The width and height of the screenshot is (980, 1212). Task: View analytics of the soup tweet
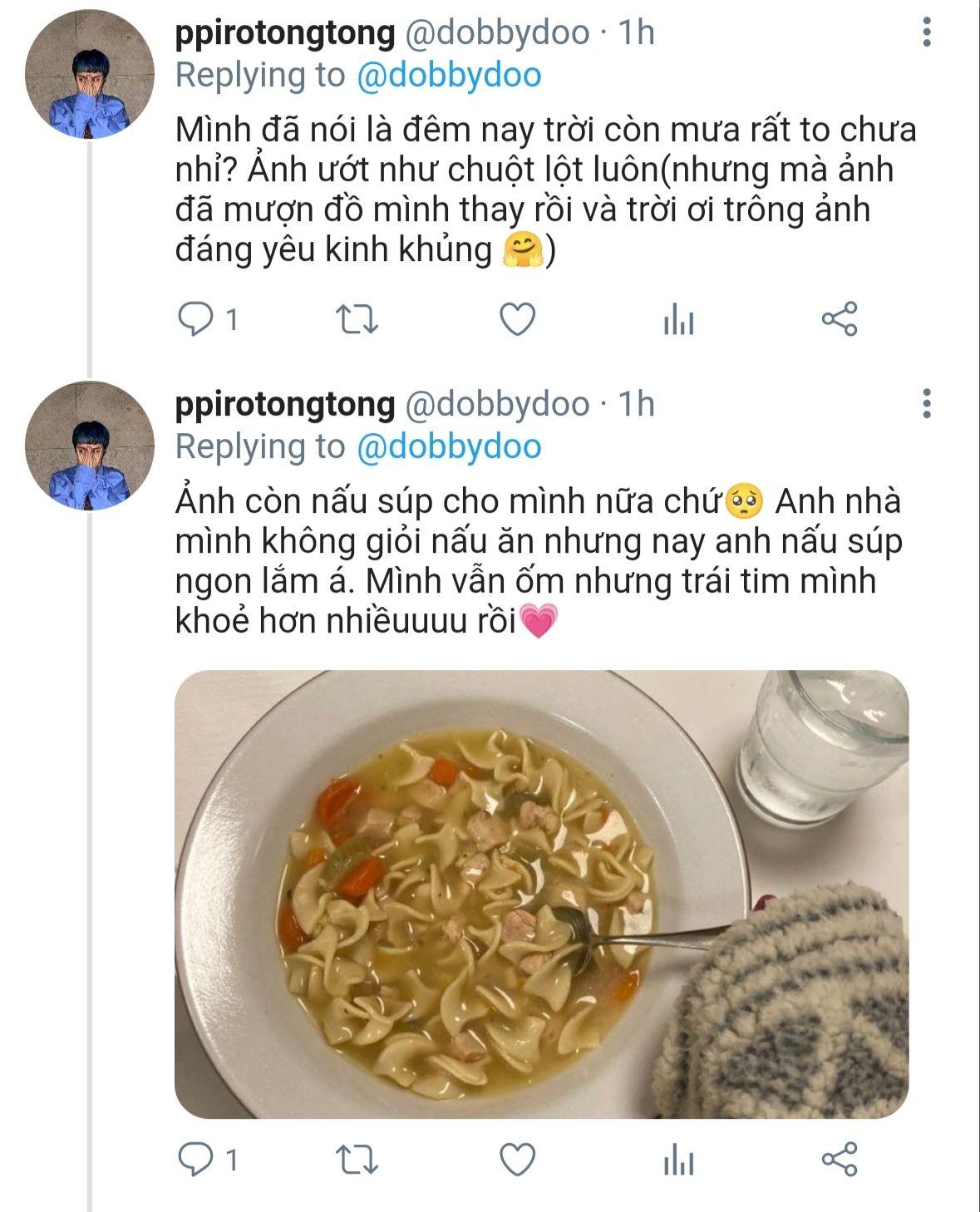click(x=678, y=1160)
